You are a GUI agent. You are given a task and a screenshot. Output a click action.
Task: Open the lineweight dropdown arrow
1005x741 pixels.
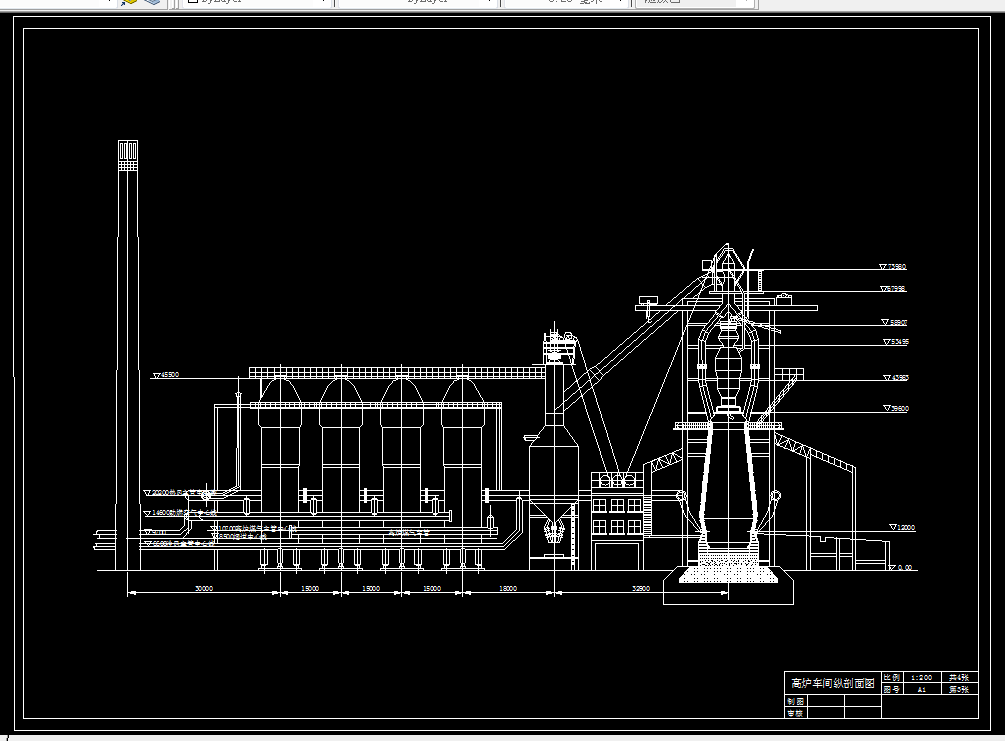tap(622, 2)
